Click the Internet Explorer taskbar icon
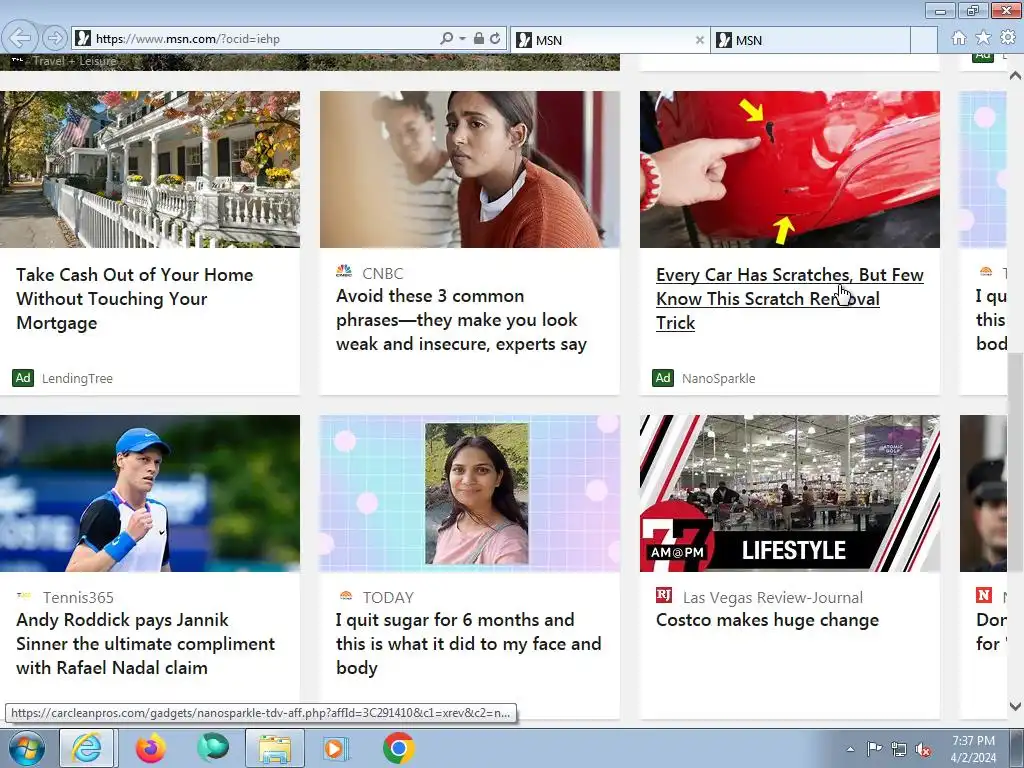The width and height of the screenshot is (1024, 768). click(87, 748)
